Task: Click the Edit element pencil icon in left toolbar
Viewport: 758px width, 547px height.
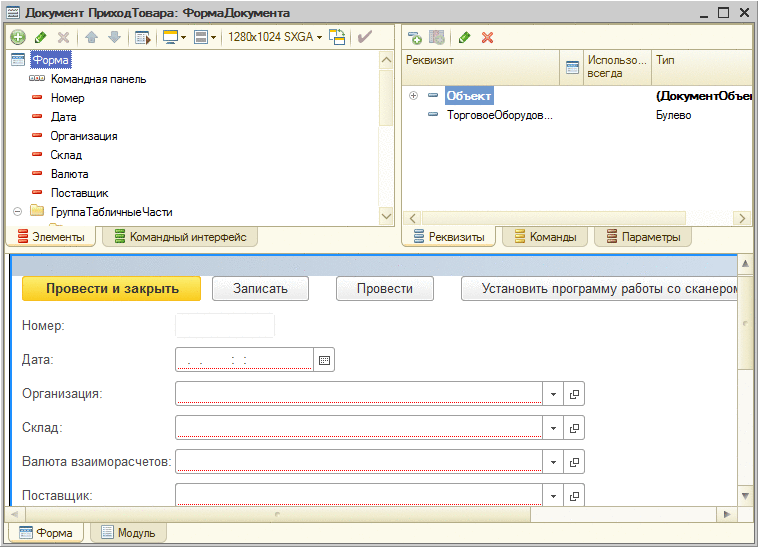Action: (x=41, y=37)
